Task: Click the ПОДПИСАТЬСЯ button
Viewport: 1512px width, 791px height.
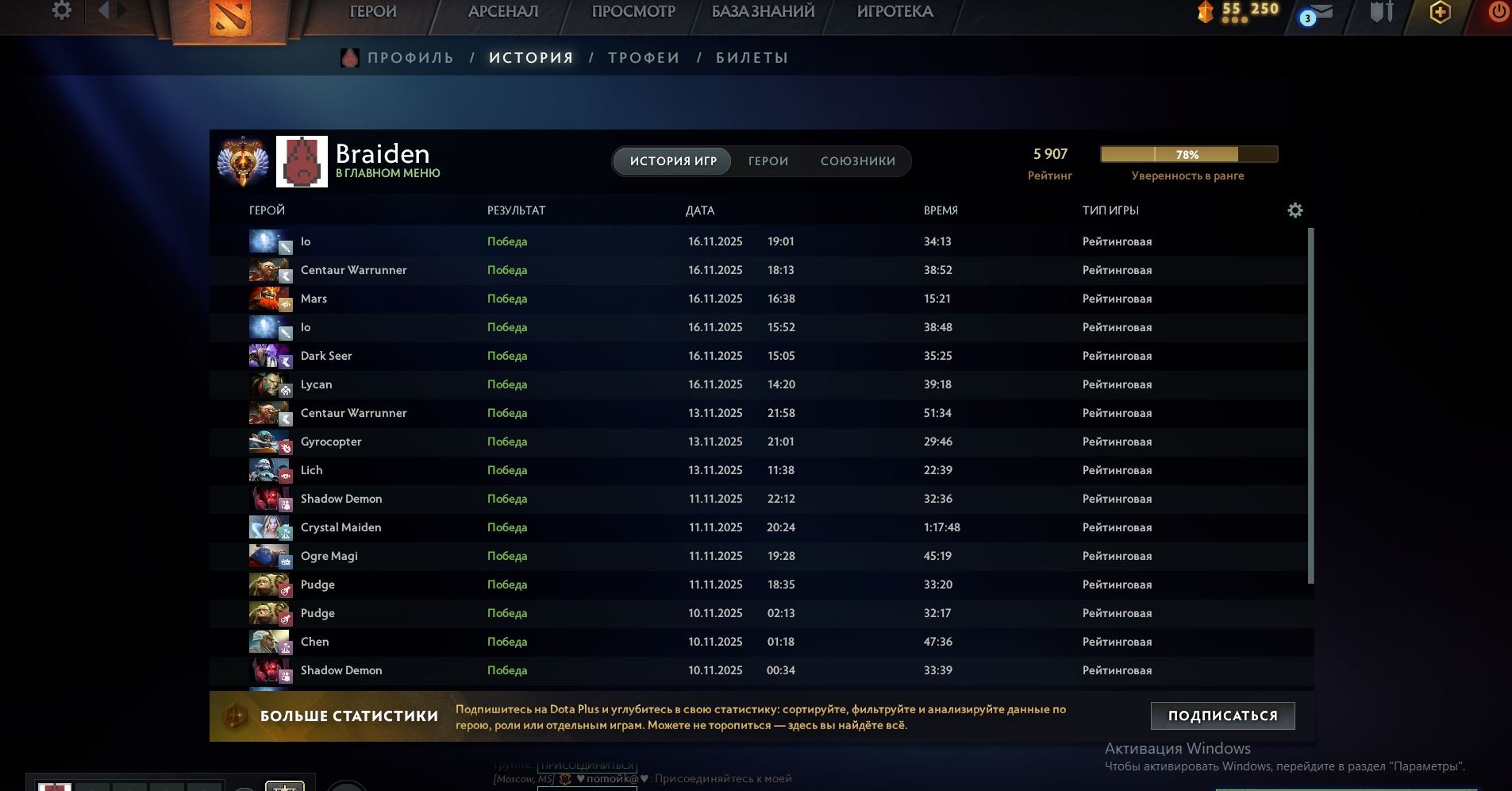Action: pyautogui.click(x=1222, y=716)
